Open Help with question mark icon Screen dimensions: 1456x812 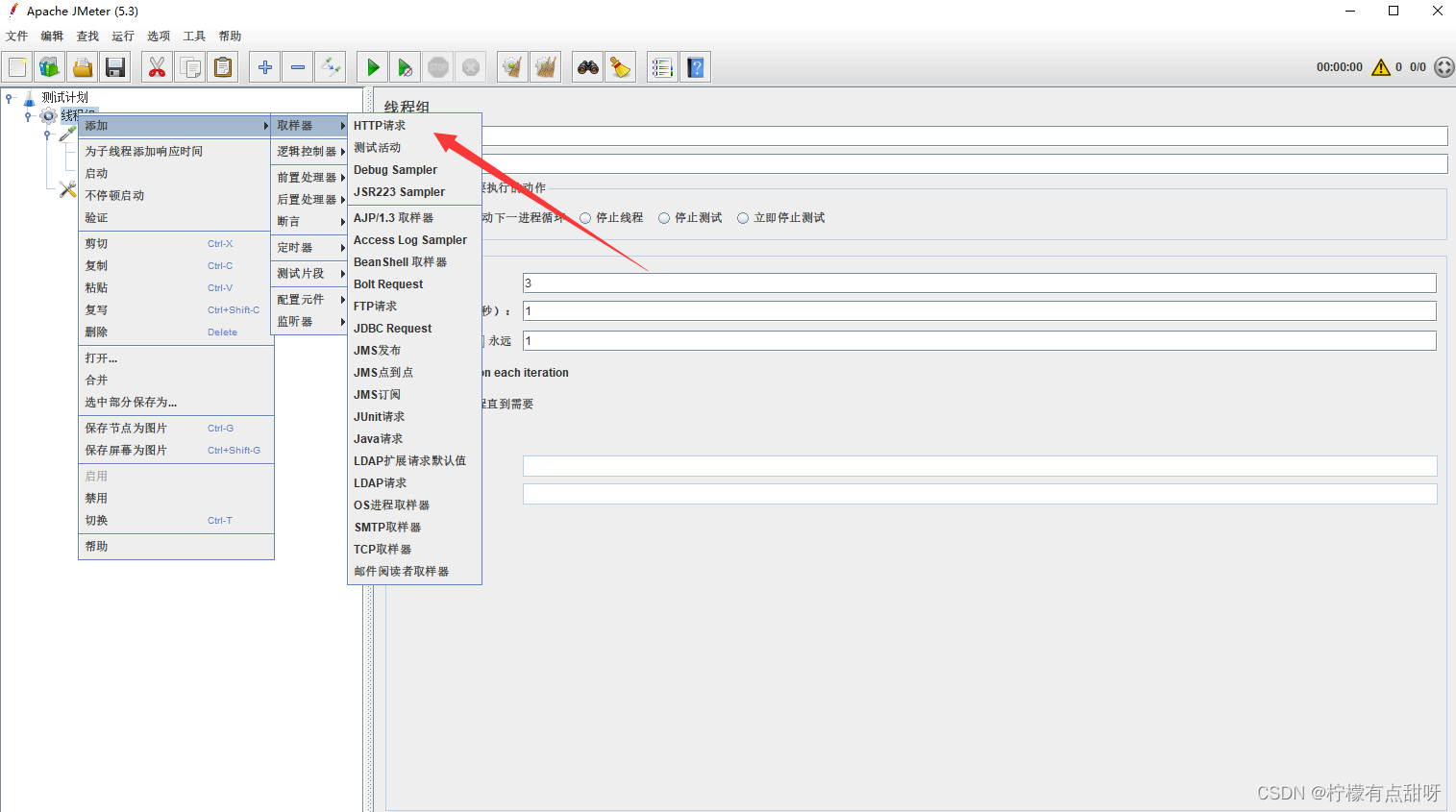696,67
